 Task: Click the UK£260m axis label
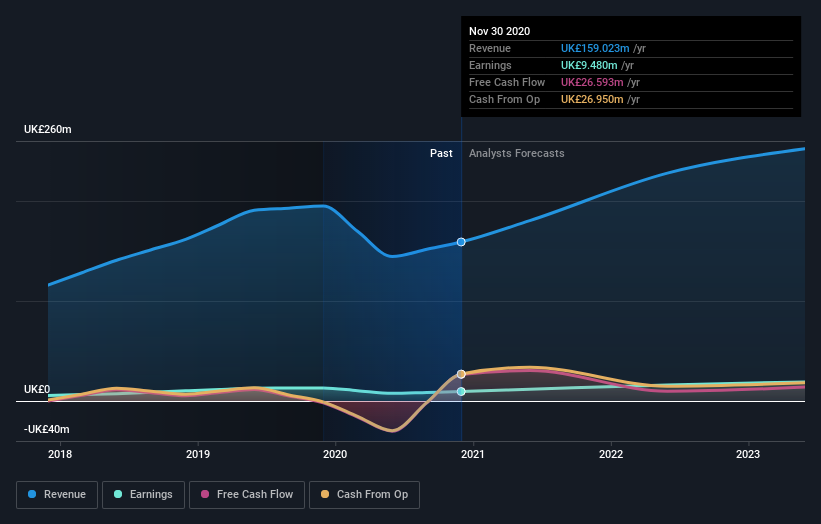(x=48, y=129)
